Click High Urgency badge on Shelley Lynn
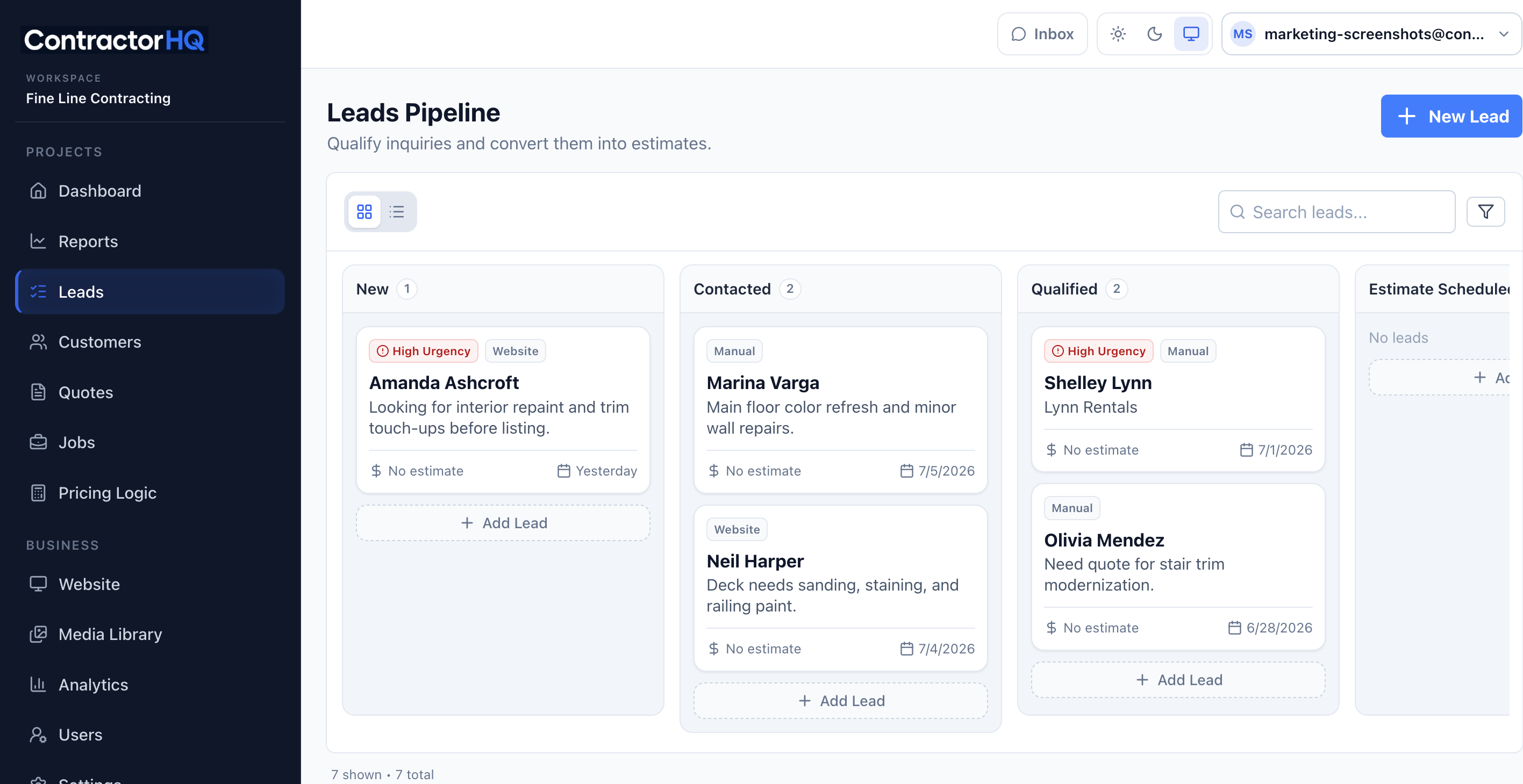This screenshot has width=1523, height=784. pos(1098,351)
